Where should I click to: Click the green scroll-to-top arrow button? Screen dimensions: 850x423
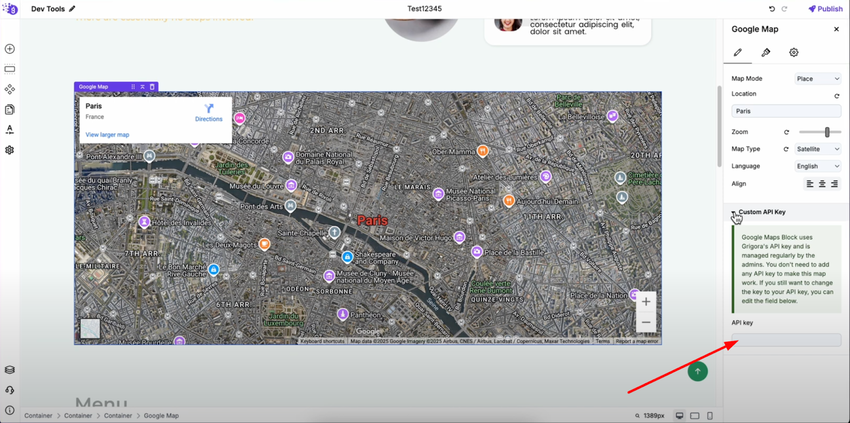698,371
